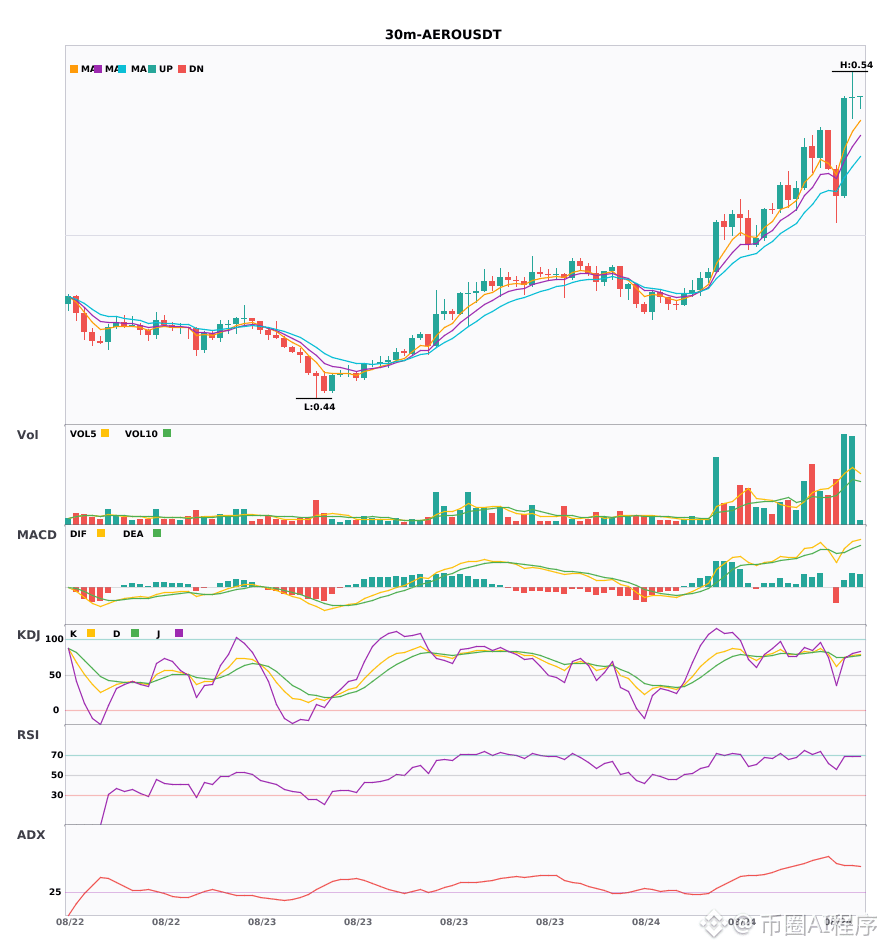Click the 50 value on KDJ axis
Image resolution: width=885 pixels, height=950 pixels.
pyautogui.click(x=55, y=675)
